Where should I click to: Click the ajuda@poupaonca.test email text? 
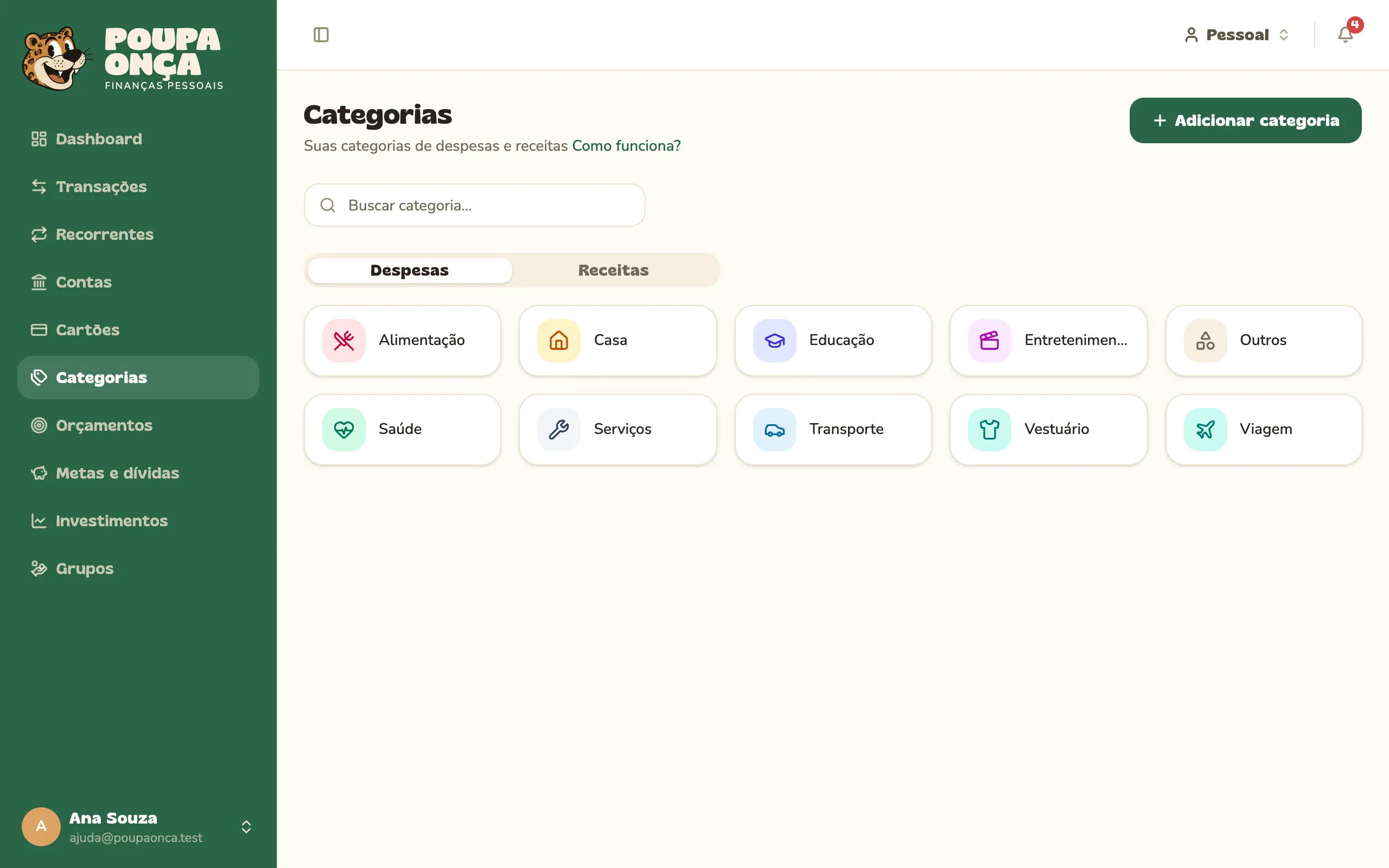pos(136,838)
